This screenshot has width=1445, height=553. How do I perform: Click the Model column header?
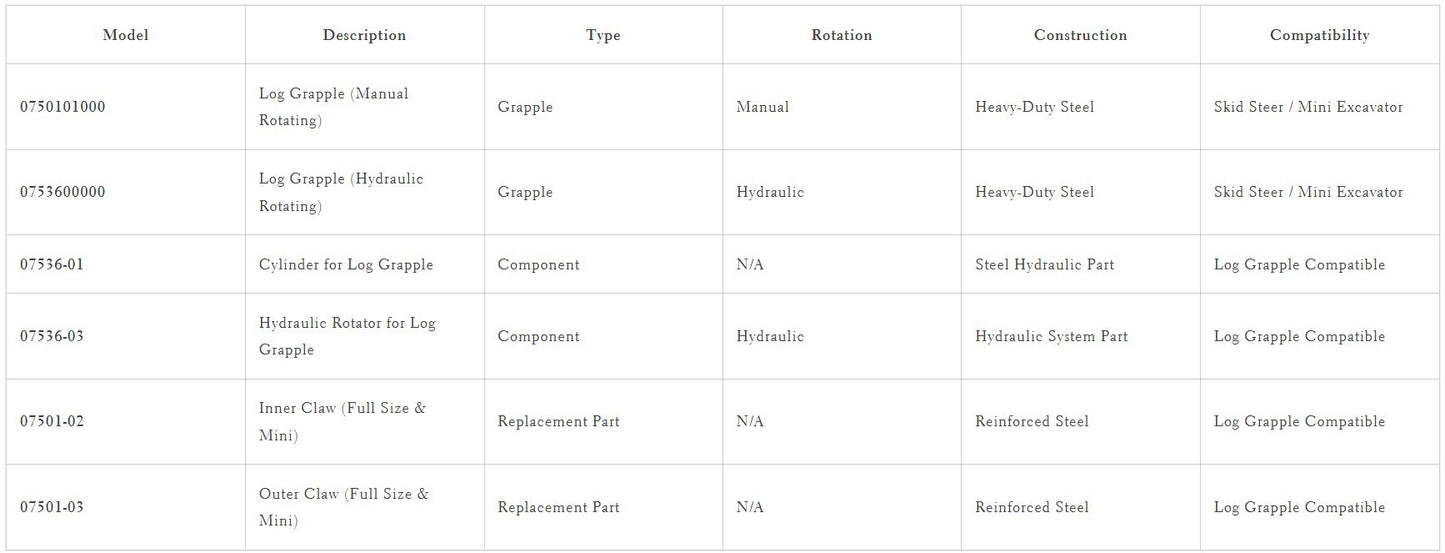click(x=126, y=35)
